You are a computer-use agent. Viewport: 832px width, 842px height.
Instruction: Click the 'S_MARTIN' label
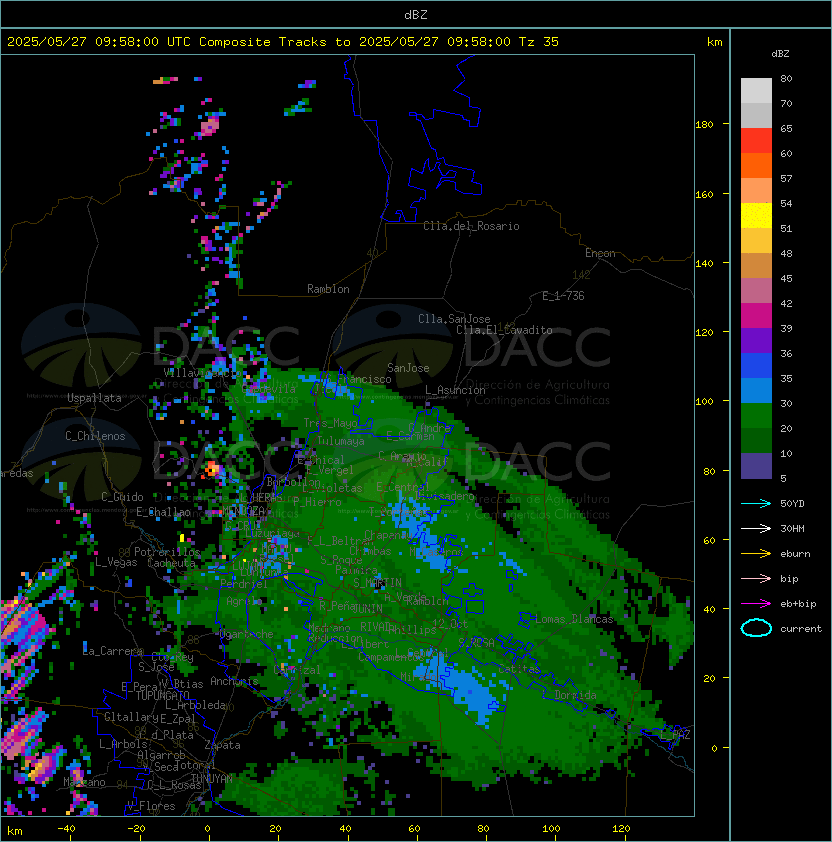377,582
